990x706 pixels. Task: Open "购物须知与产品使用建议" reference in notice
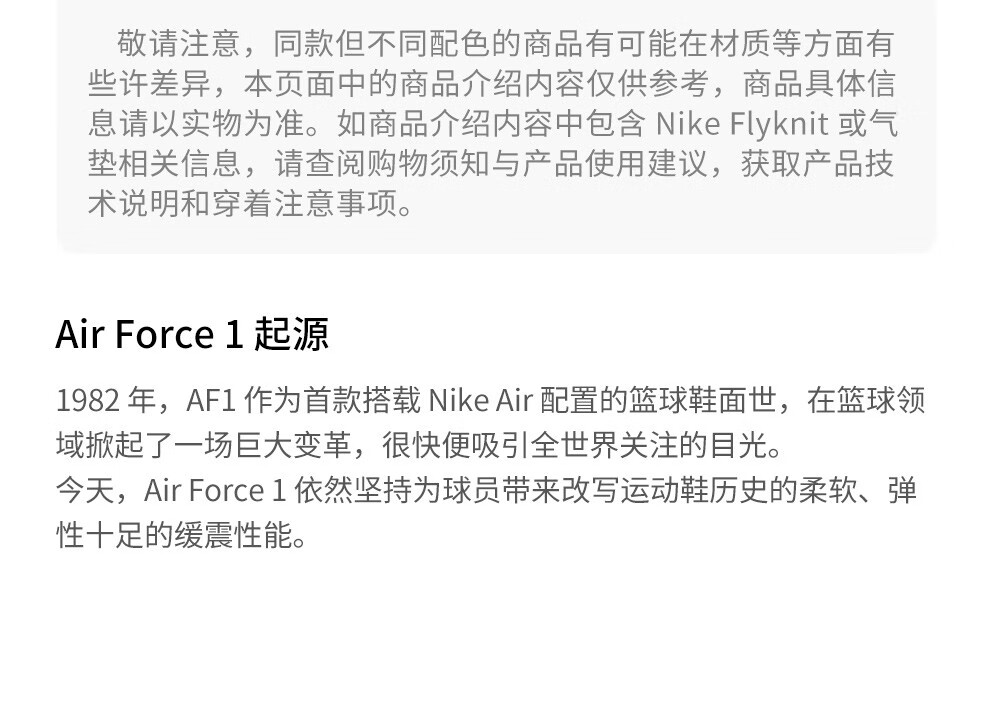point(539,164)
